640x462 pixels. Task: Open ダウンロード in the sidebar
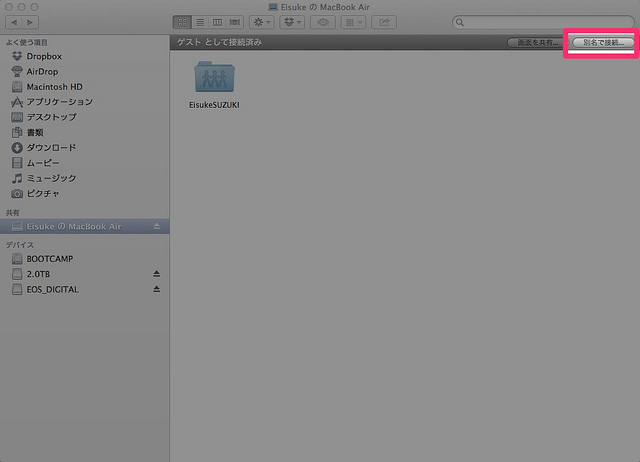coord(85,148)
